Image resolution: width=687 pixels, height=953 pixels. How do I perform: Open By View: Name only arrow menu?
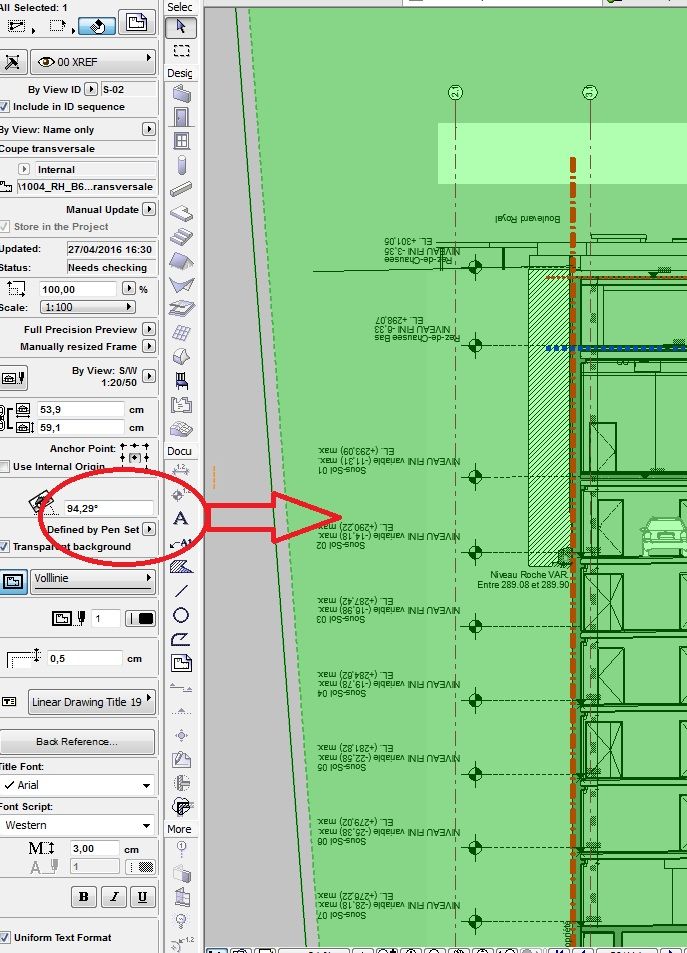(x=149, y=129)
